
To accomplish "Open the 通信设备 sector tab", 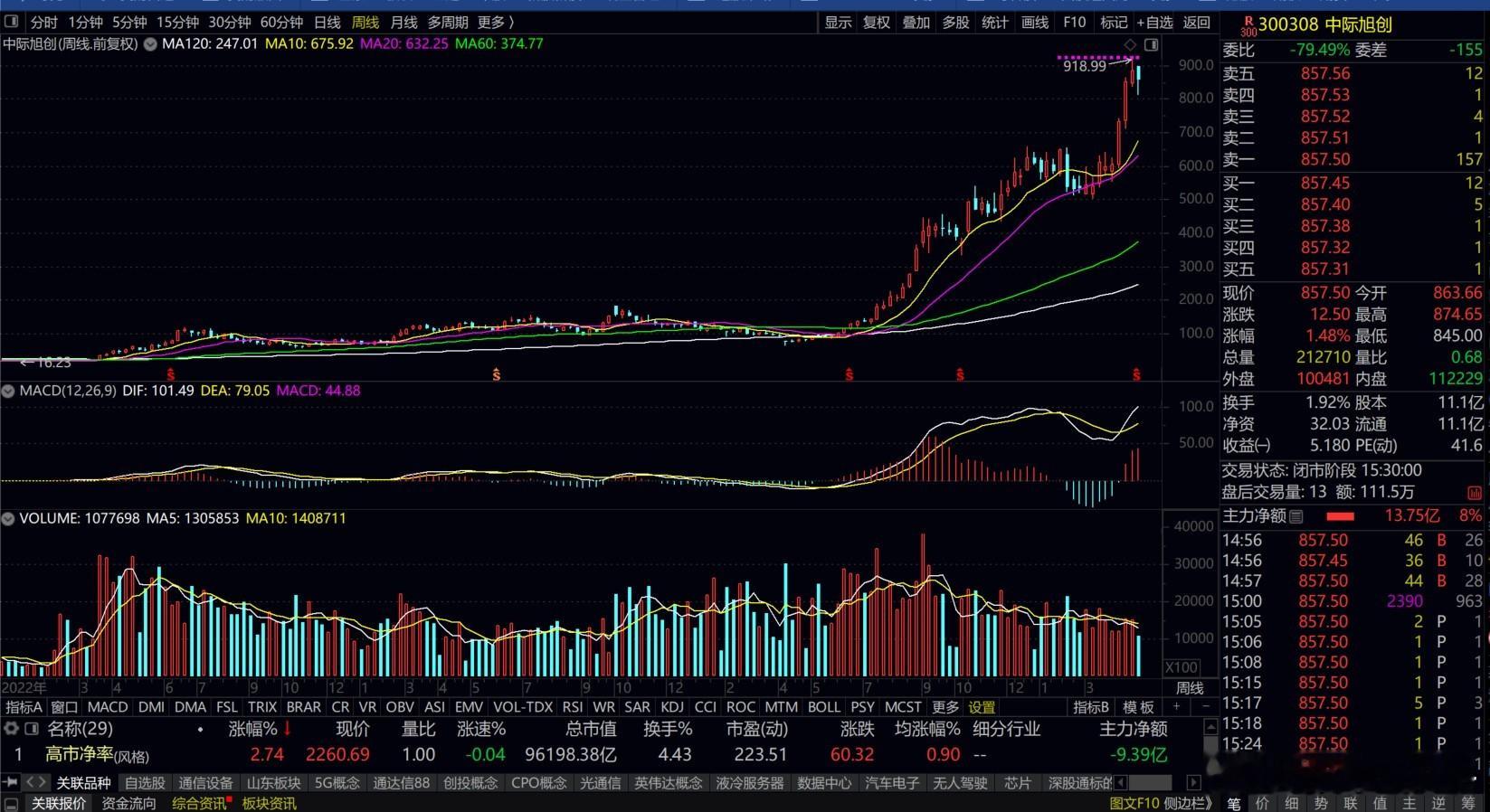I will tap(206, 783).
